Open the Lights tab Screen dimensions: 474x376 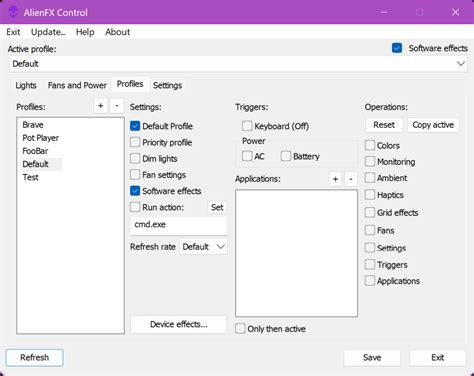coord(26,85)
